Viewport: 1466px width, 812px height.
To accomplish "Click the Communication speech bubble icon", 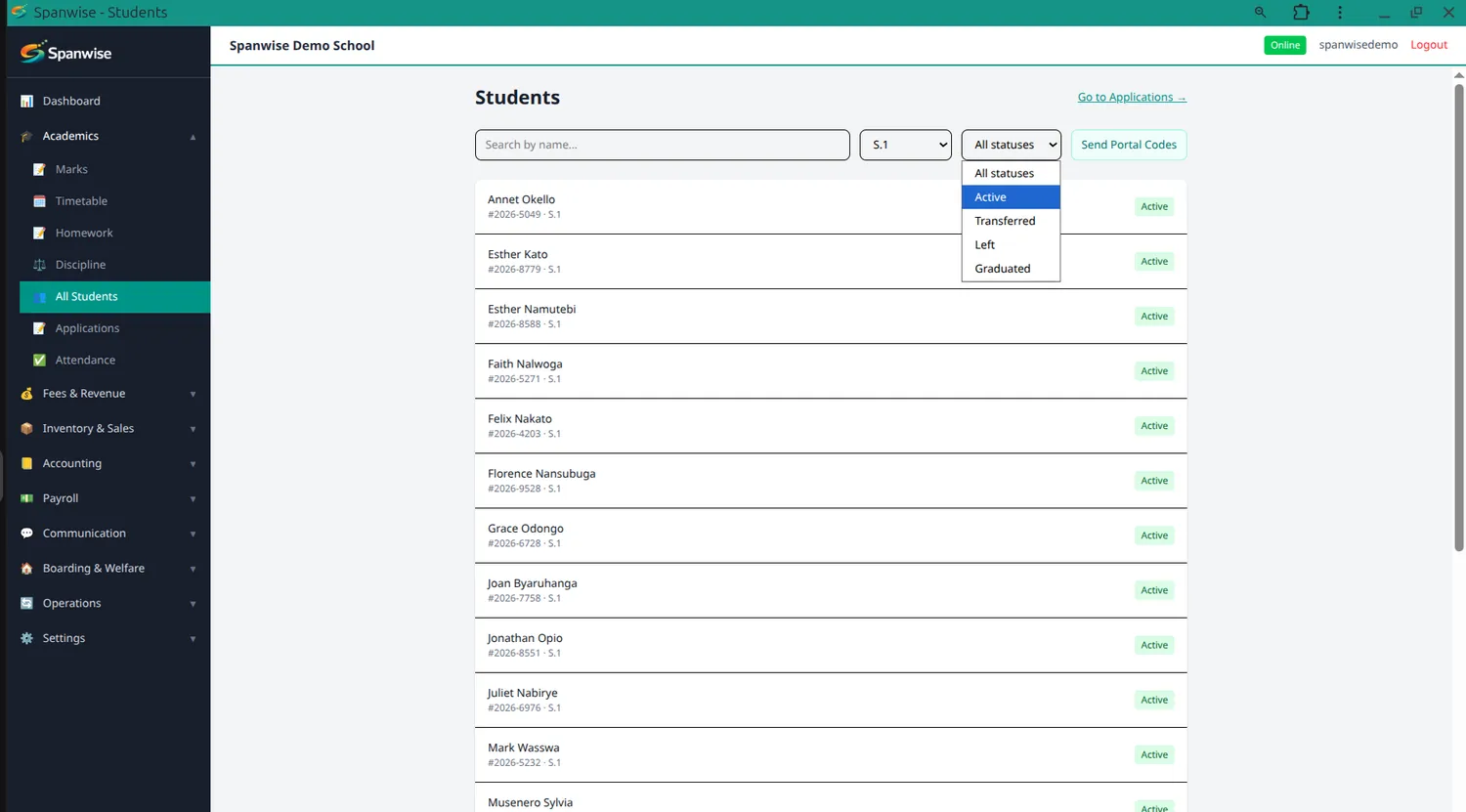I will click(x=26, y=534).
